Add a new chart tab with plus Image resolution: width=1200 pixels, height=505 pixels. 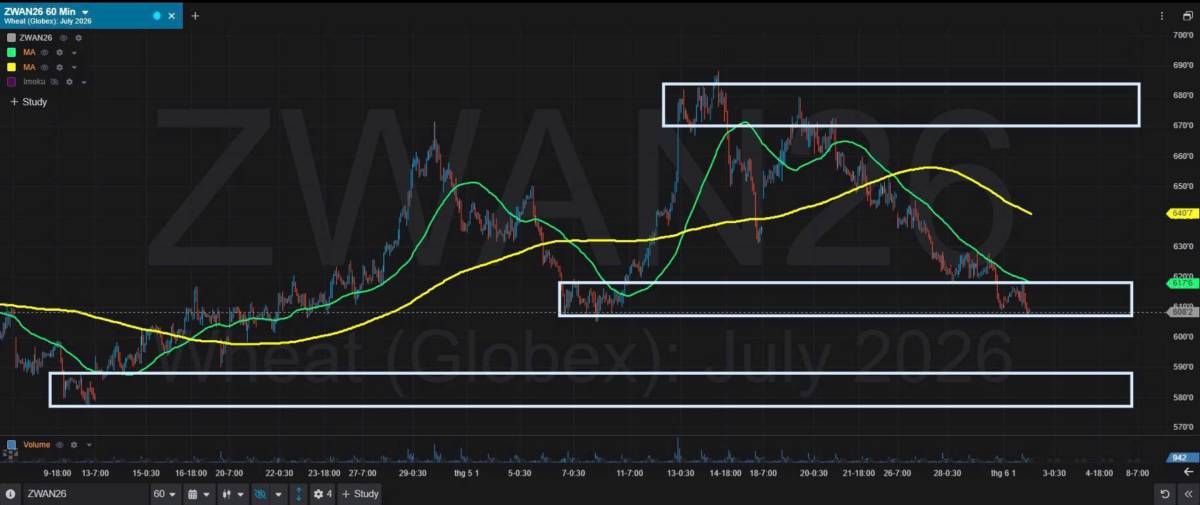[195, 15]
